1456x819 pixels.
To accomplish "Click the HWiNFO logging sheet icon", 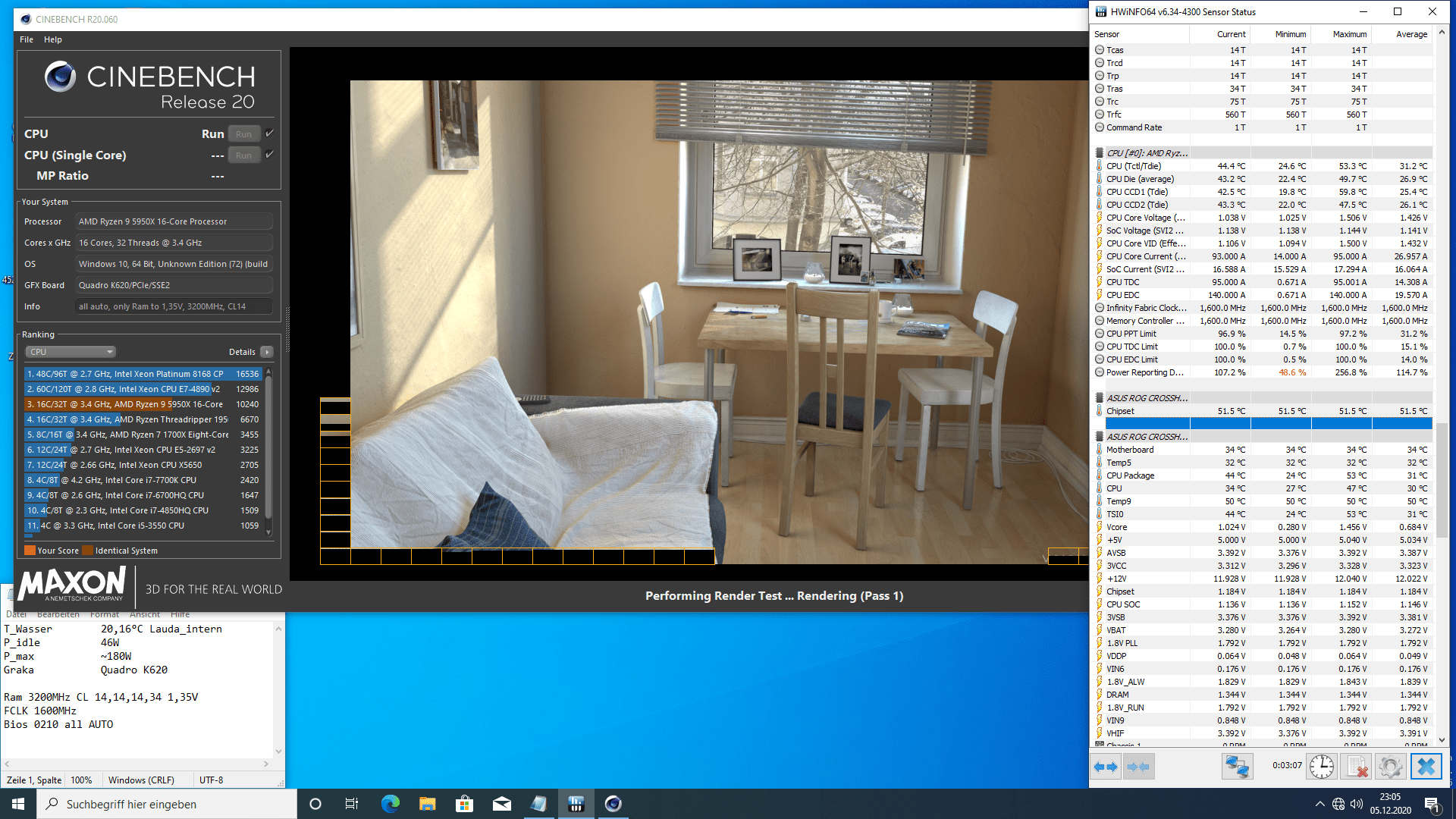I will tap(1356, 767).
